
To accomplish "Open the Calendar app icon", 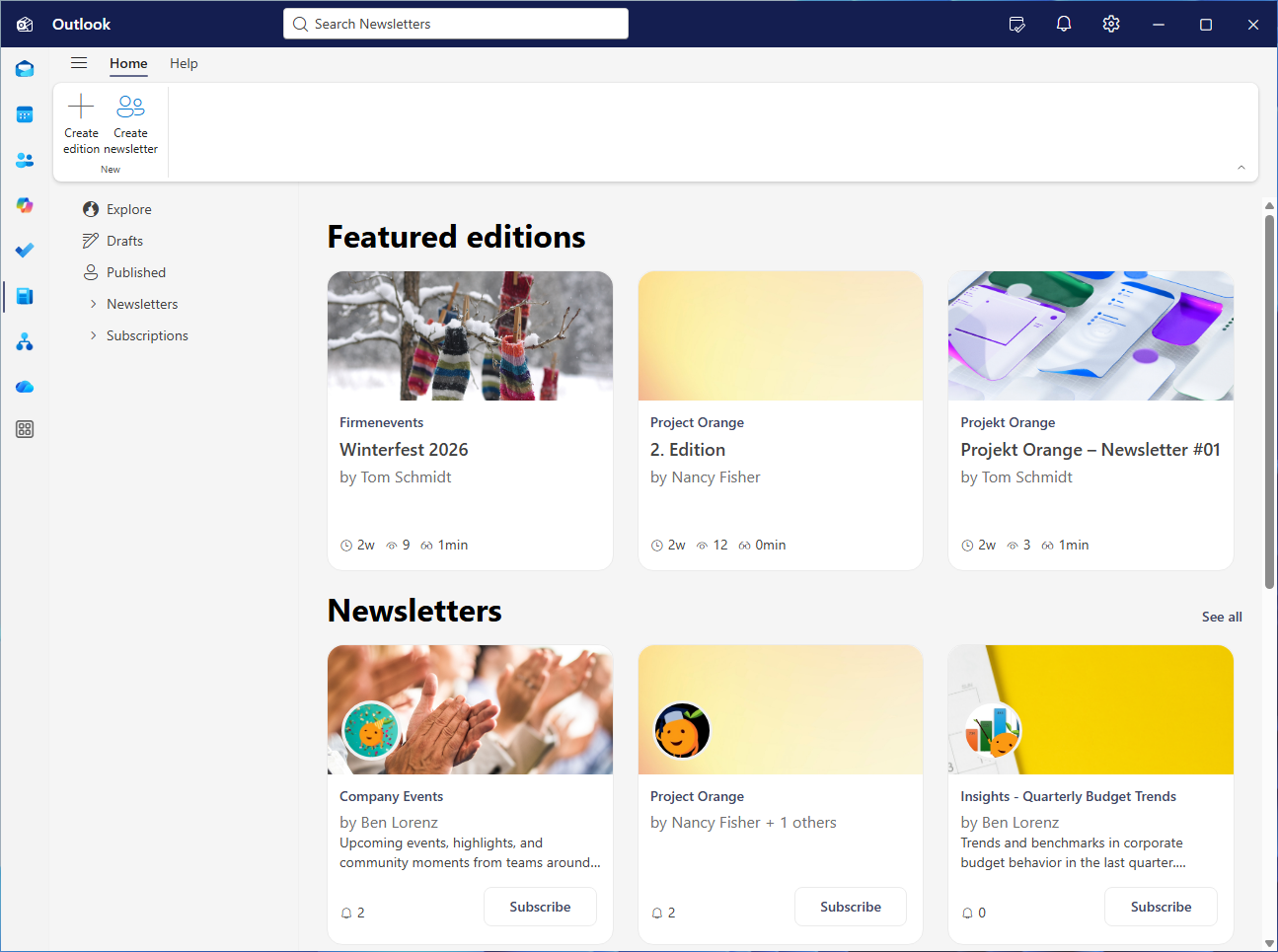I will pos(25,114).
